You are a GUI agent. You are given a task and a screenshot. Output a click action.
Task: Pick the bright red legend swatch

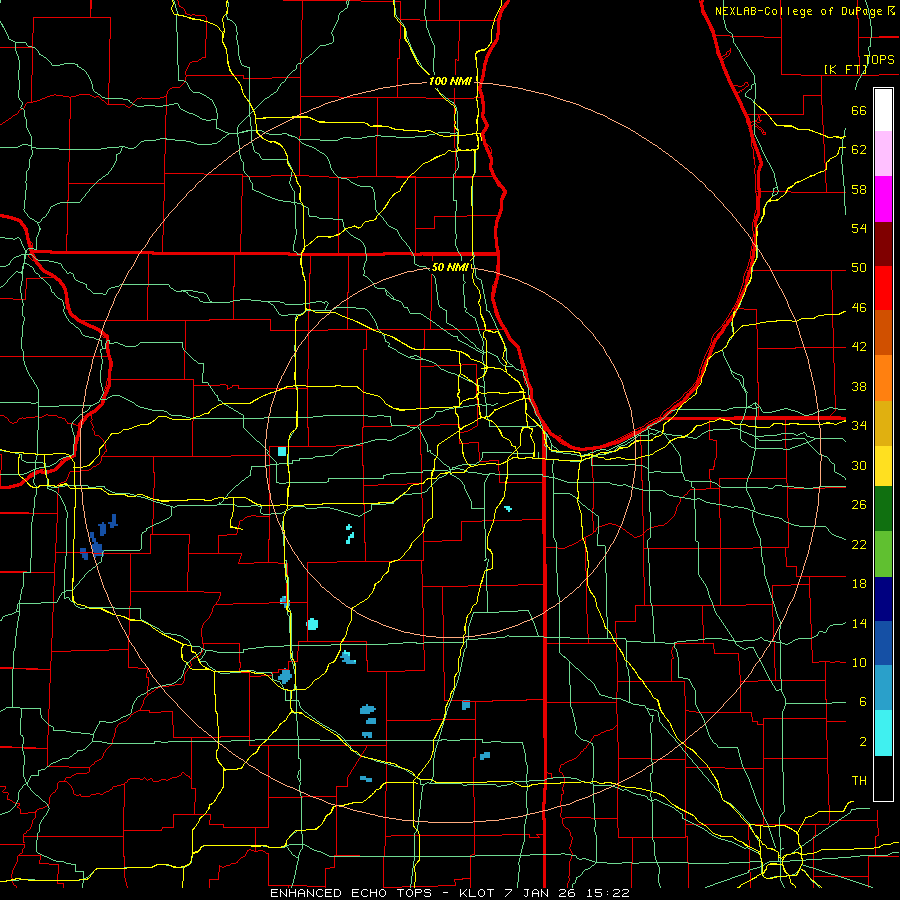883,288
